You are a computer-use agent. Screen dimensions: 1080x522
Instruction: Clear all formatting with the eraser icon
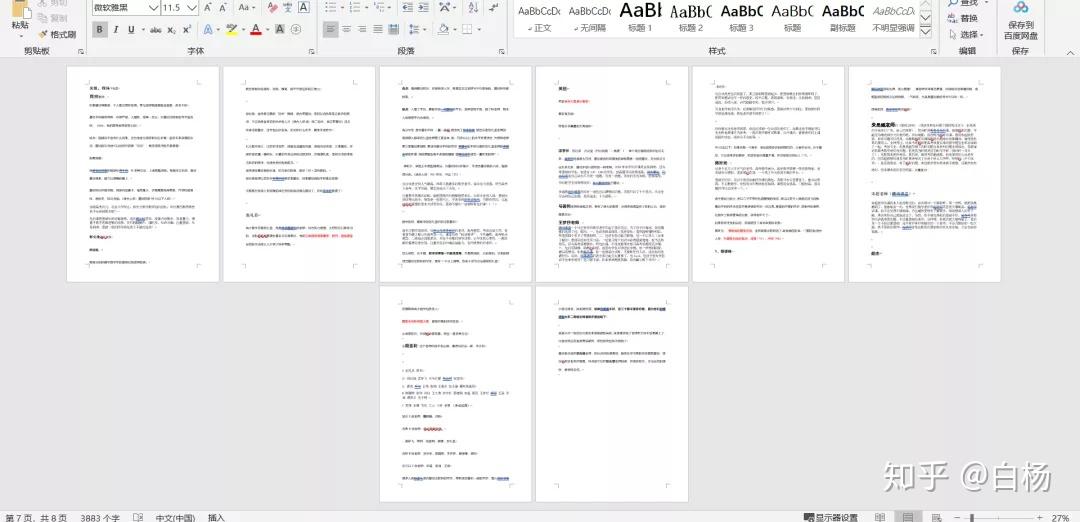[273, 8]
